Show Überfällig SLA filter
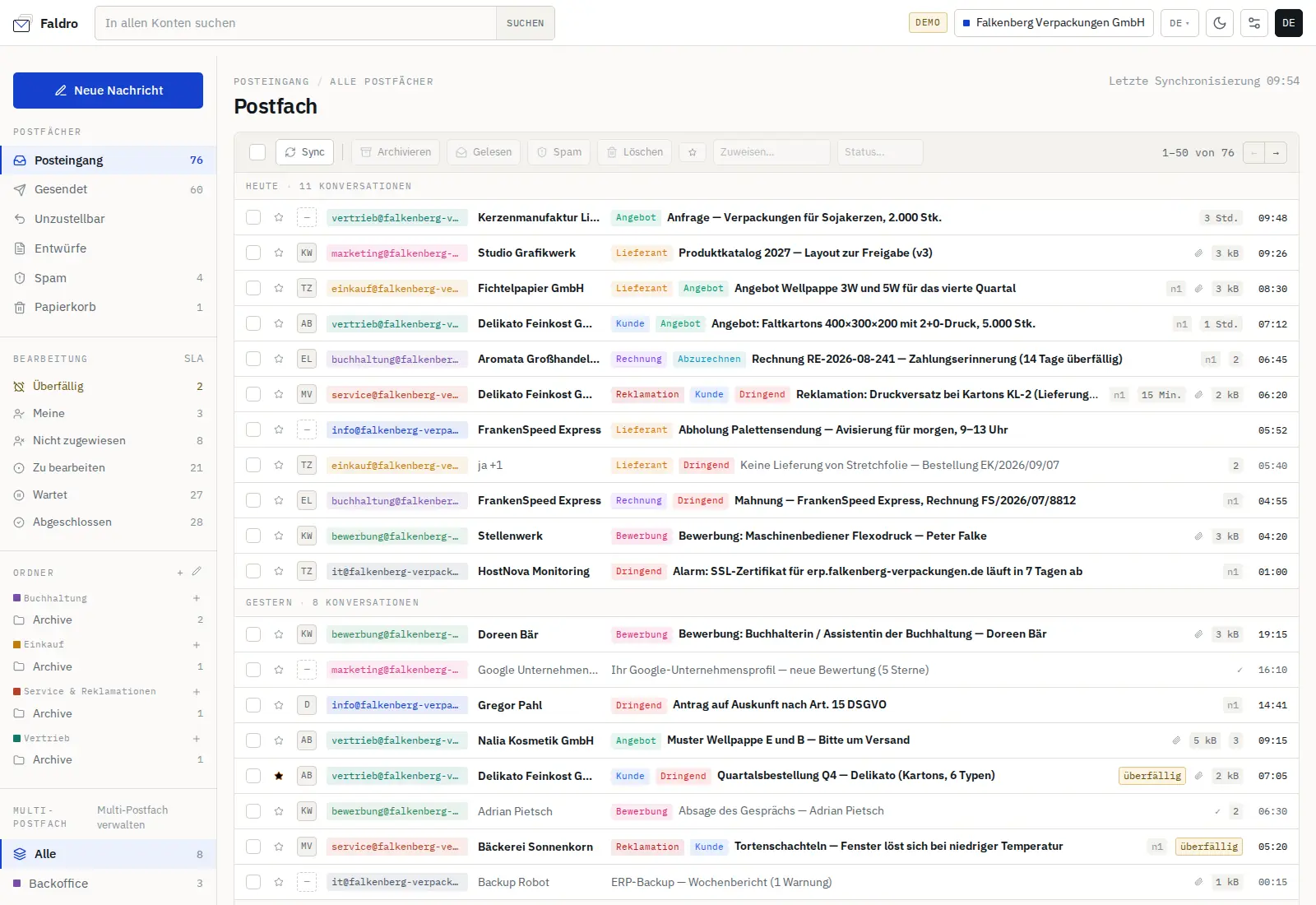1316x905 pixels. tap(108, 386)
